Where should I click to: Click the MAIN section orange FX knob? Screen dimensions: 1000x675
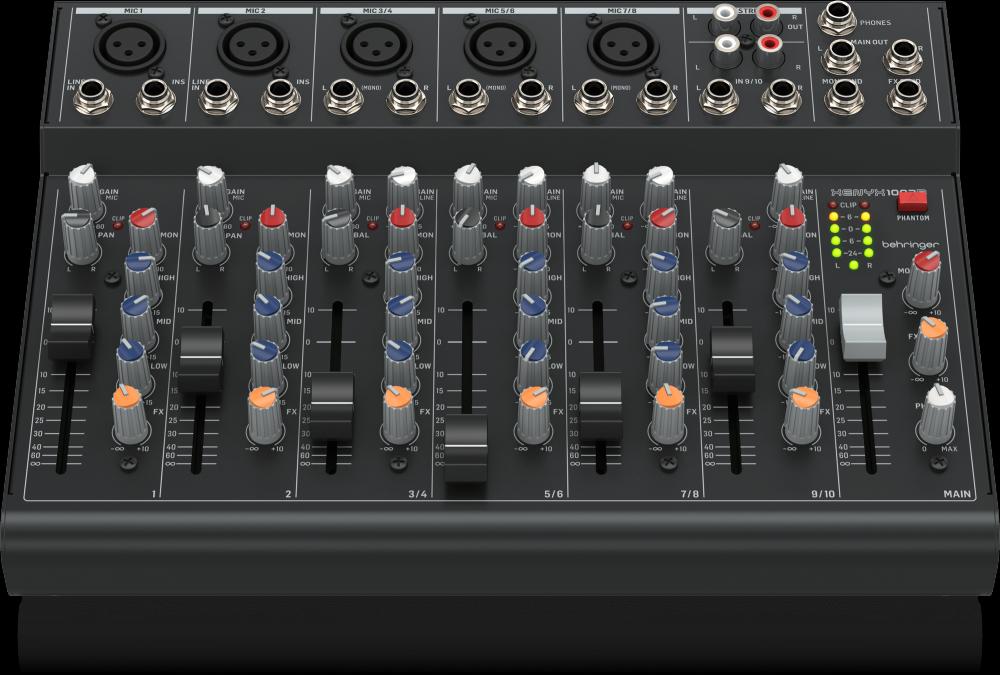point(931,331)
